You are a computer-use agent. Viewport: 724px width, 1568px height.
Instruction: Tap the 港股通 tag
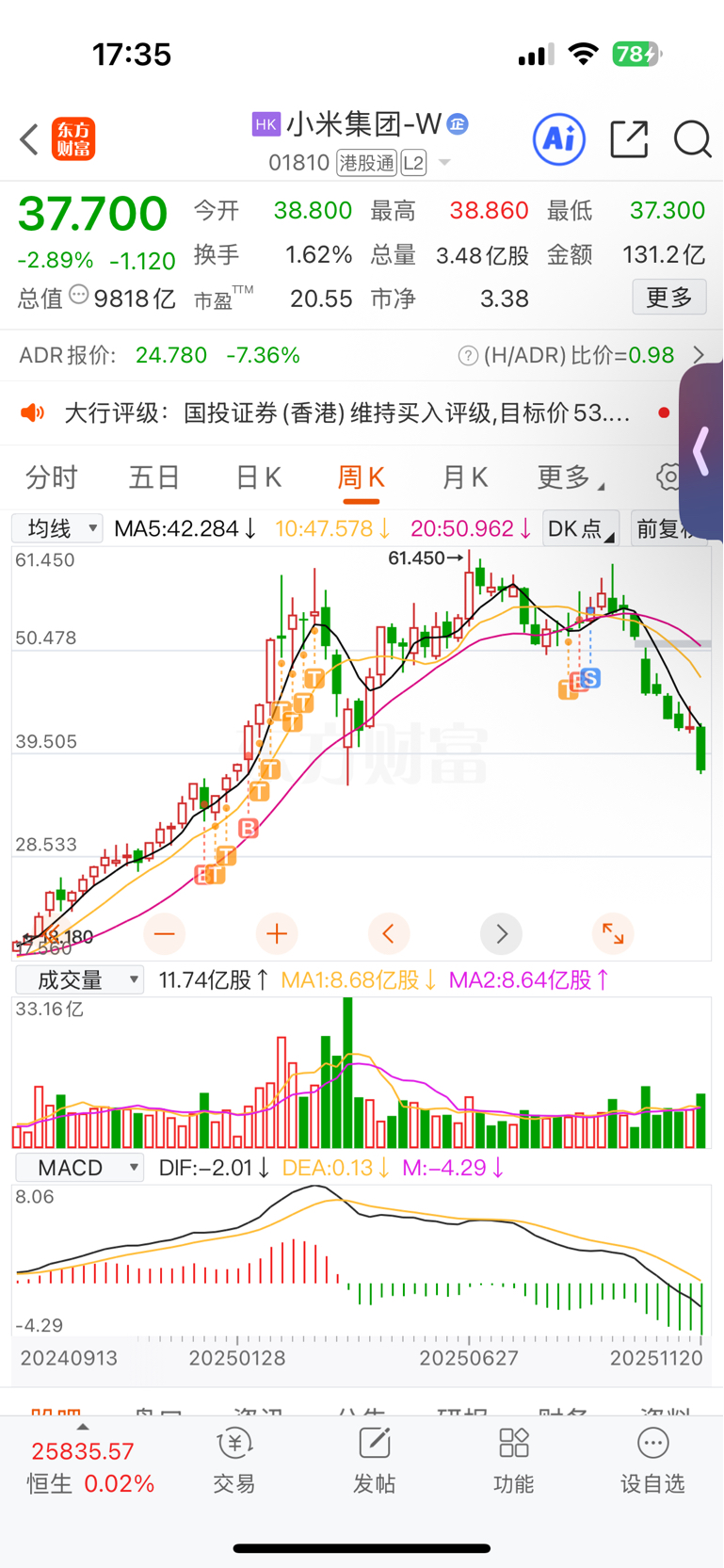point(367,163)
